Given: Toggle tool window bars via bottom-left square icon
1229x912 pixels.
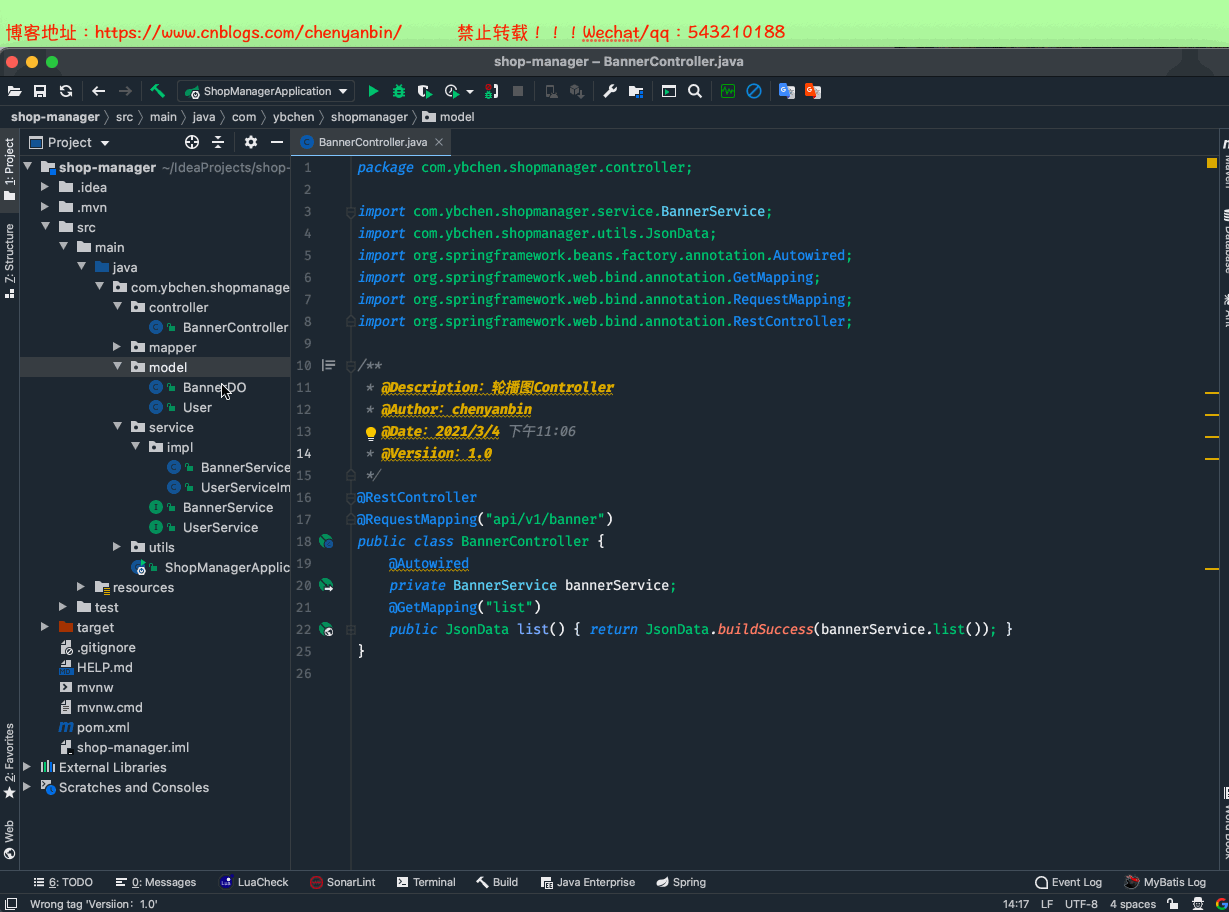Looking at the screenshot, I should click(11, 904).
